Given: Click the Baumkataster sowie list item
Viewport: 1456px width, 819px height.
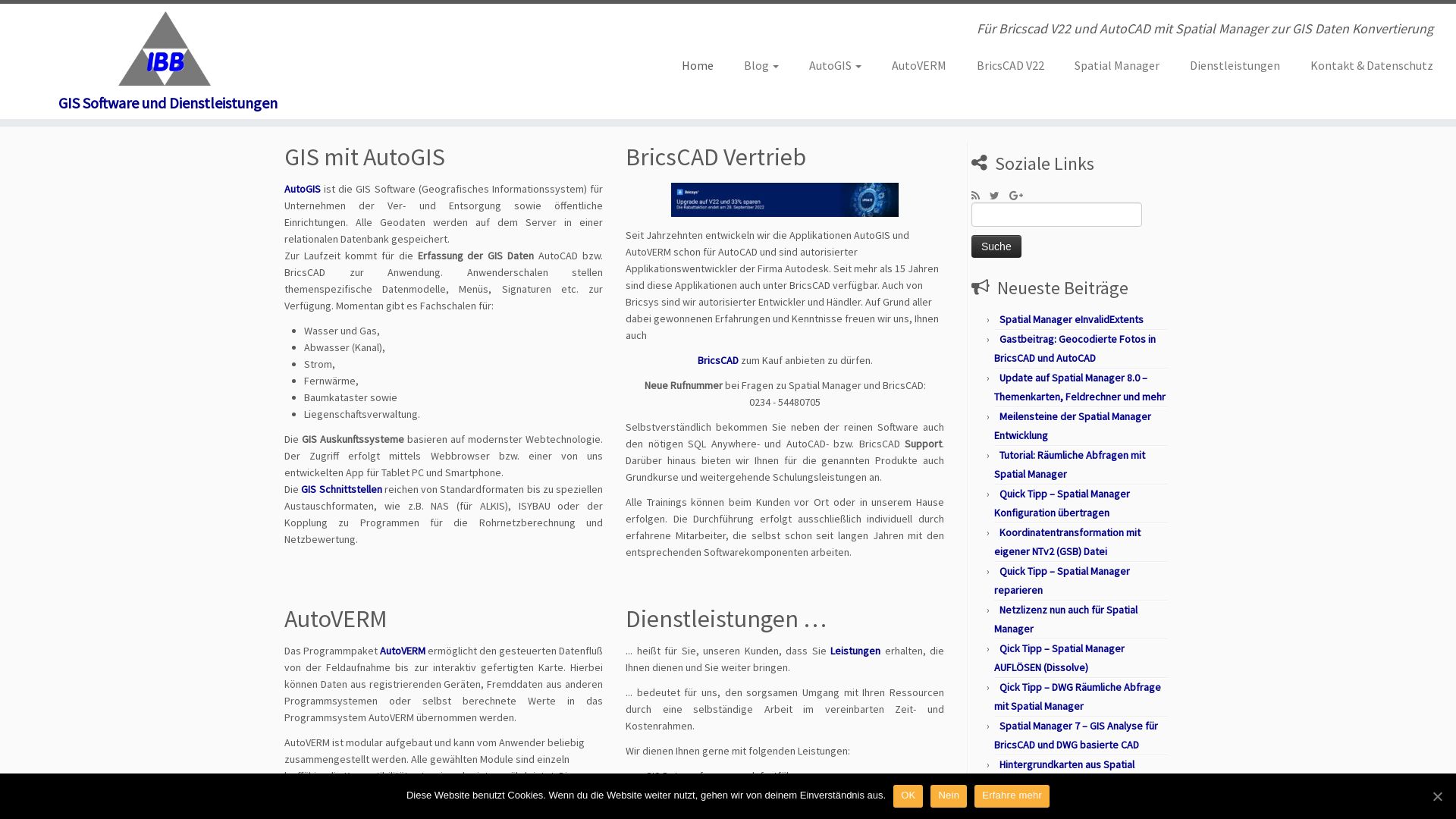Looking at the screenshot, I should [350, 397].
